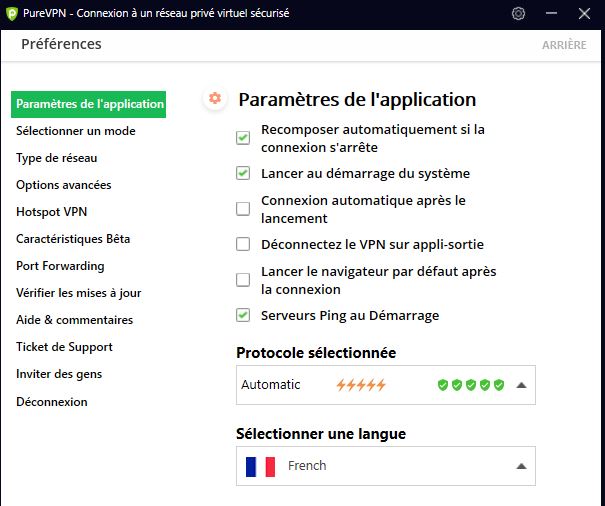Screen dimensions: 605x506
Task: Select Inviter des gens
Action: [x=59, y=374]
